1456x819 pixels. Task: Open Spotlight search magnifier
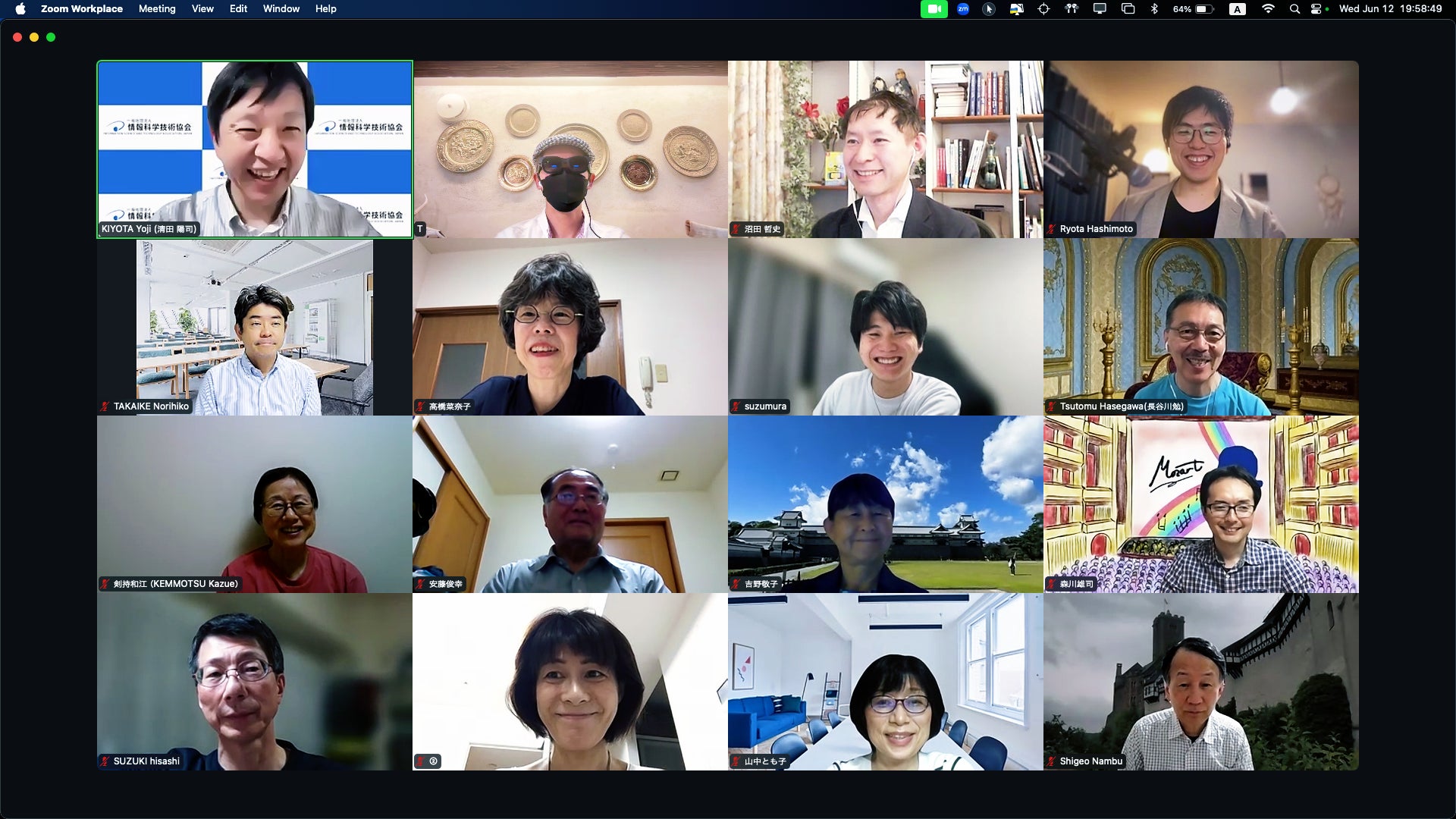pos(1294,9)
